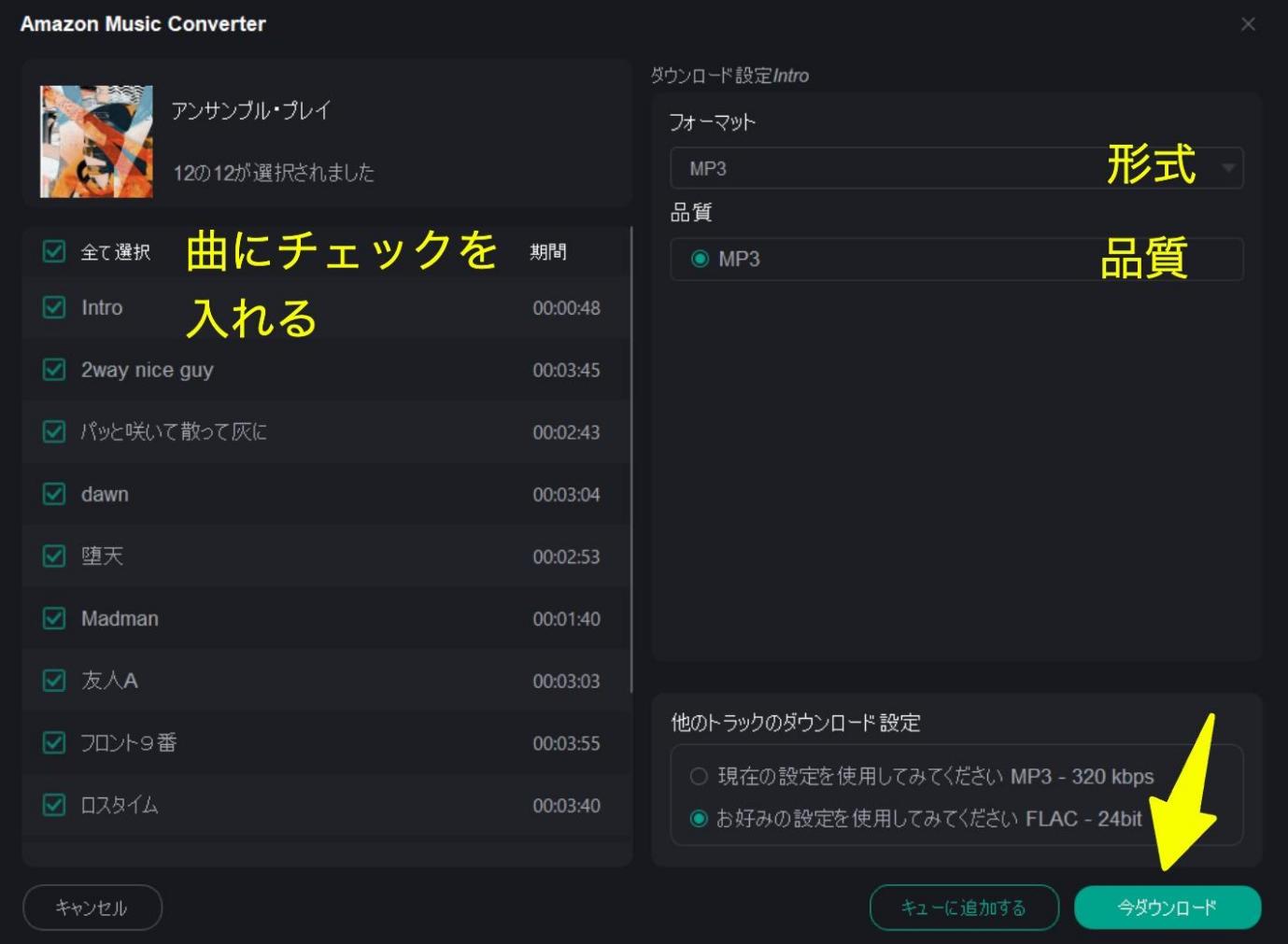
Task: Uncheck the パッと咲いて散って灰に track
Action: click(x=54, y=431)
